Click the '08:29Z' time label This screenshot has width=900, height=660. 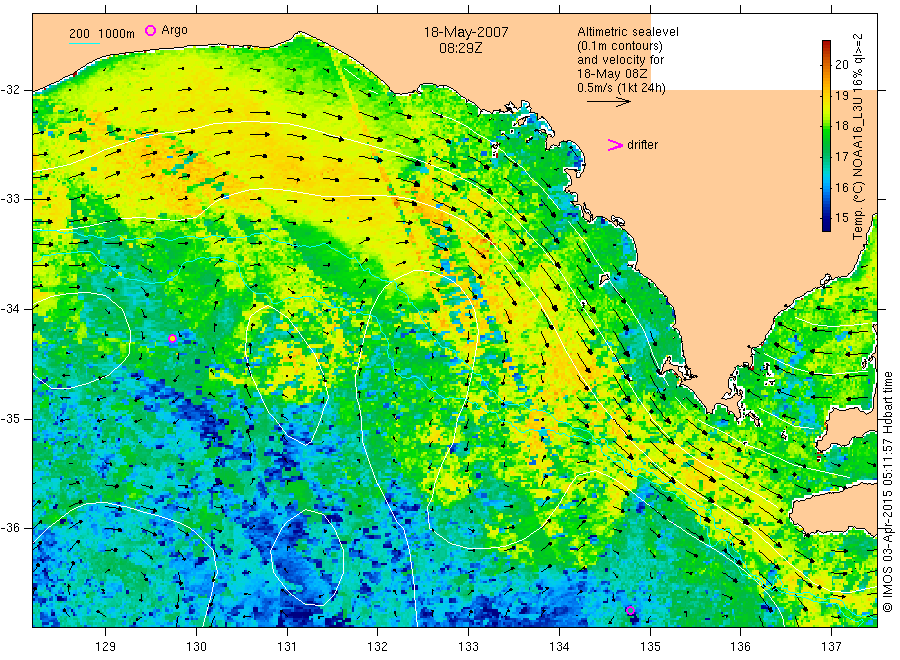point(461,48)
